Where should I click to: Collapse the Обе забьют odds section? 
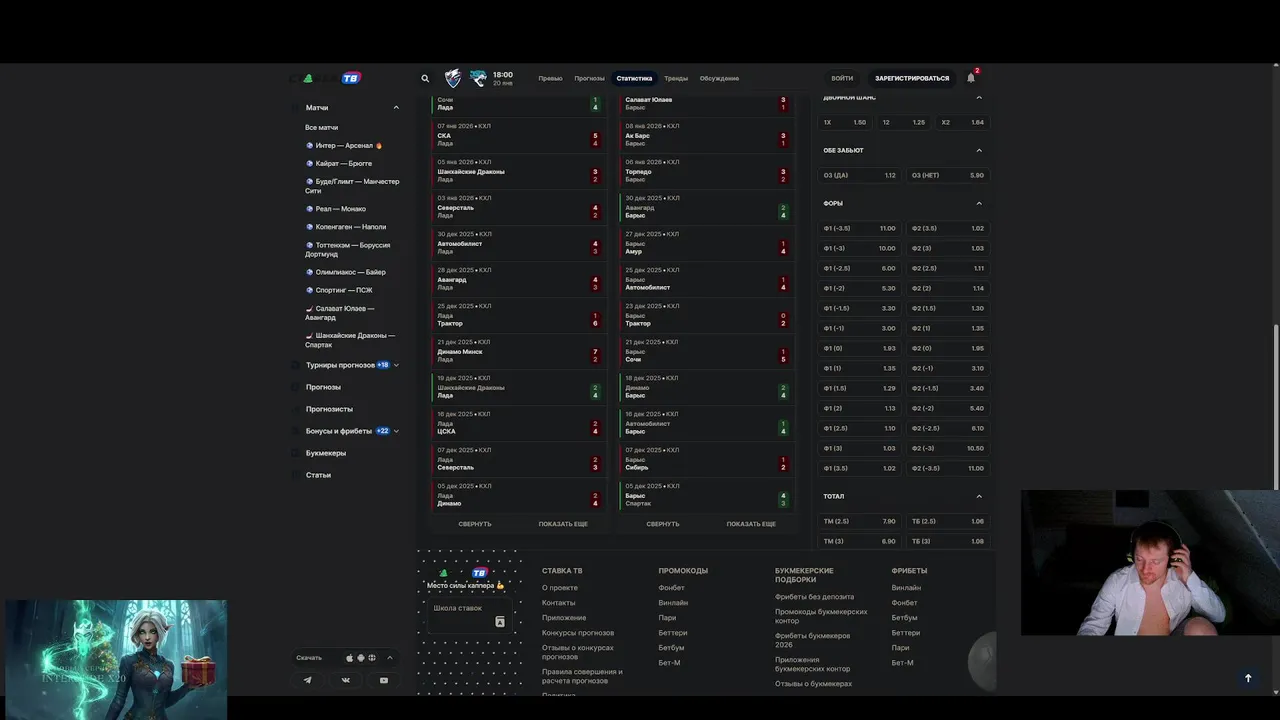[x=979, y=150]
